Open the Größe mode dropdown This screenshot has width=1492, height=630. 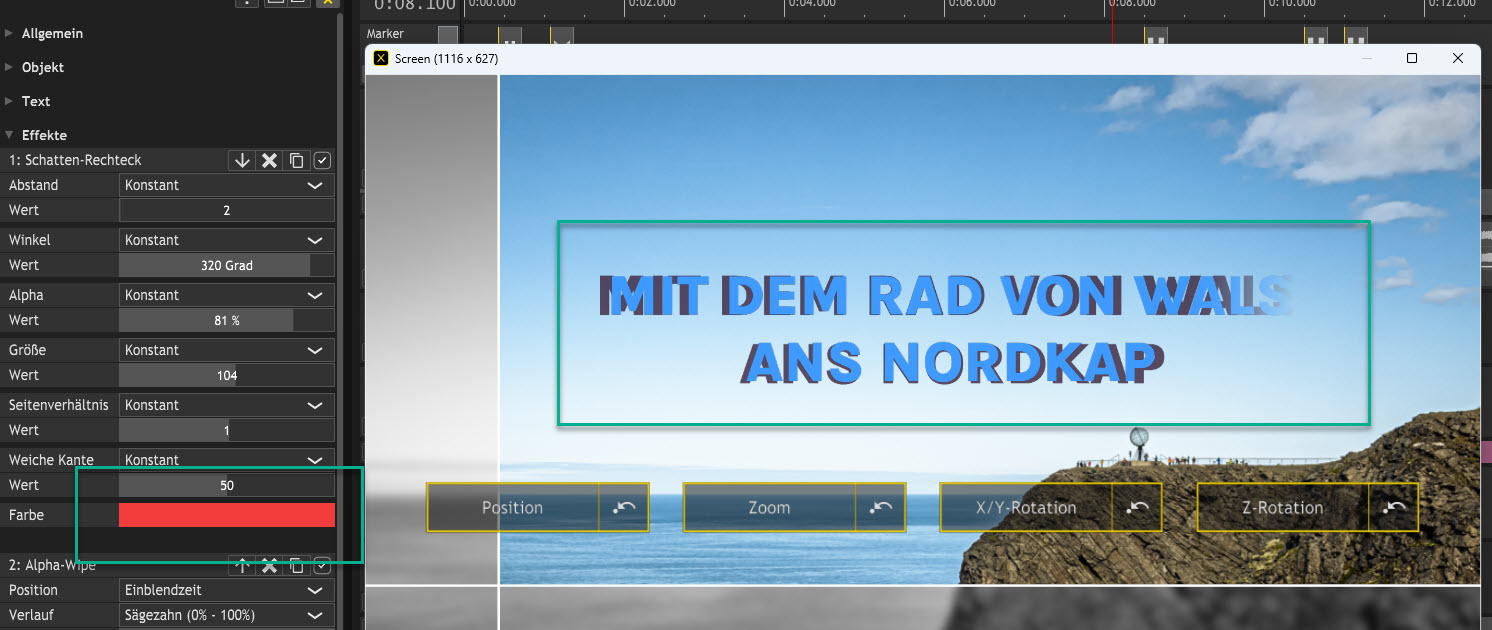click(227, 350)
